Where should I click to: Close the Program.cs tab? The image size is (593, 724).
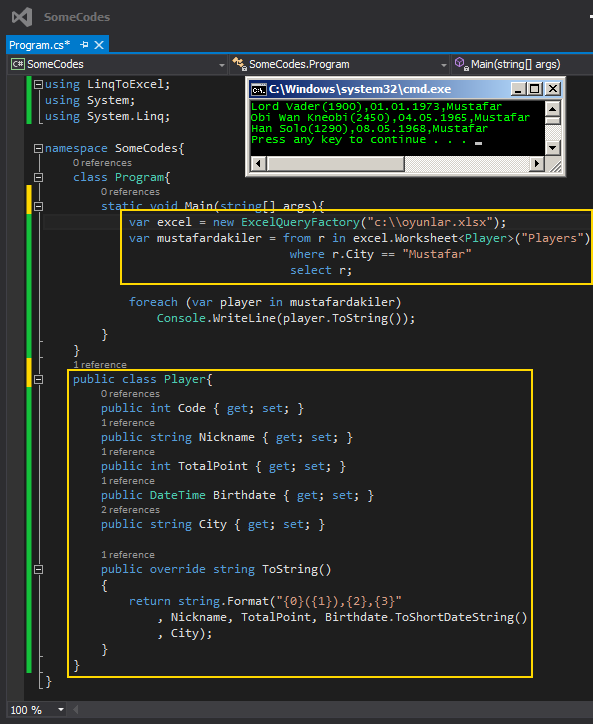coord(99,45)
